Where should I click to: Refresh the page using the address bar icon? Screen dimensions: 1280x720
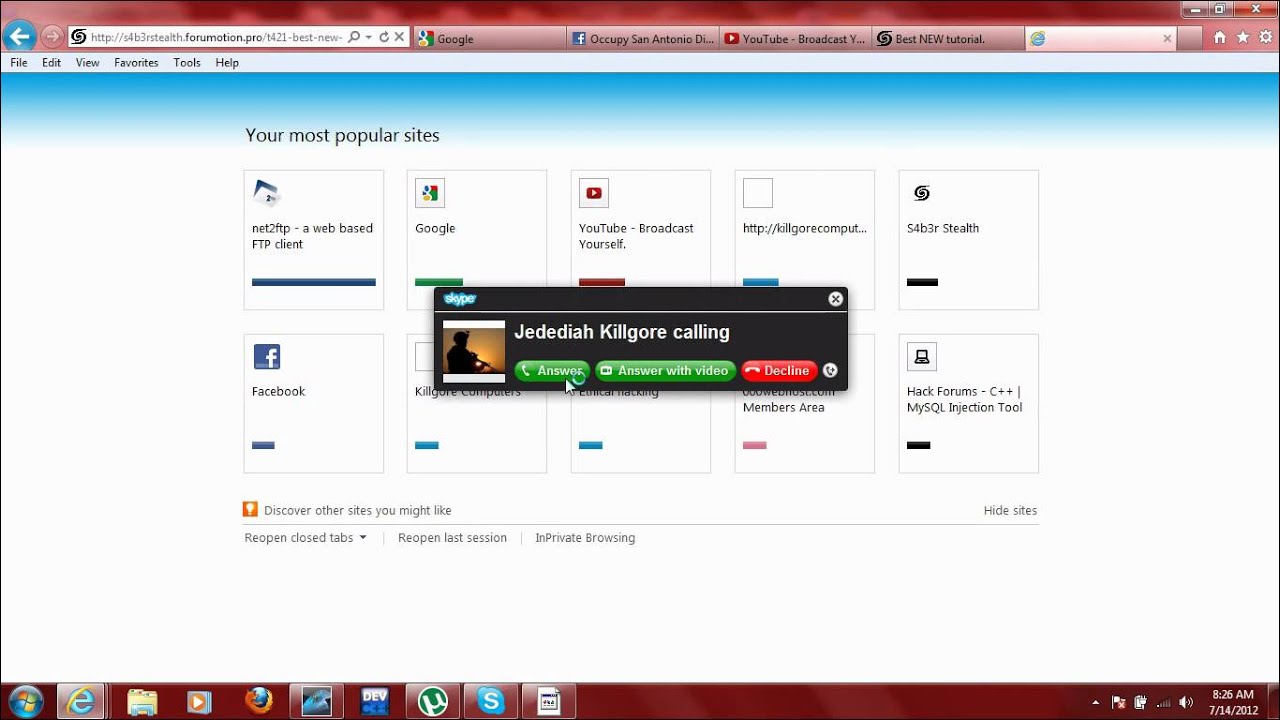(384, 37)
